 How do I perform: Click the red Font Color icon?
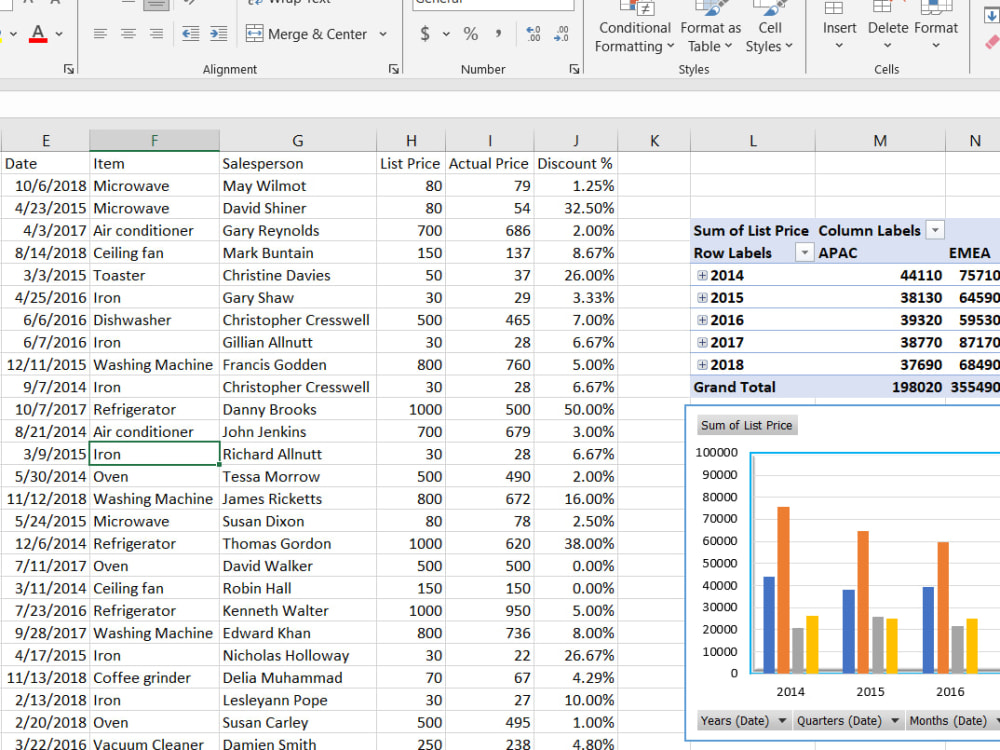pos(38,34)
